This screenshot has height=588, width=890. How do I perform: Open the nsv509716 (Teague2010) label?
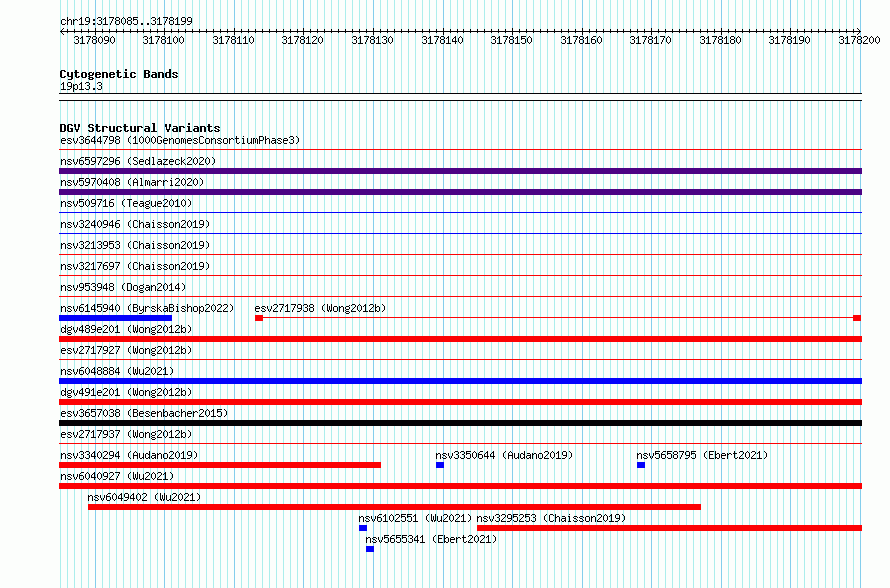coord(126,203)
